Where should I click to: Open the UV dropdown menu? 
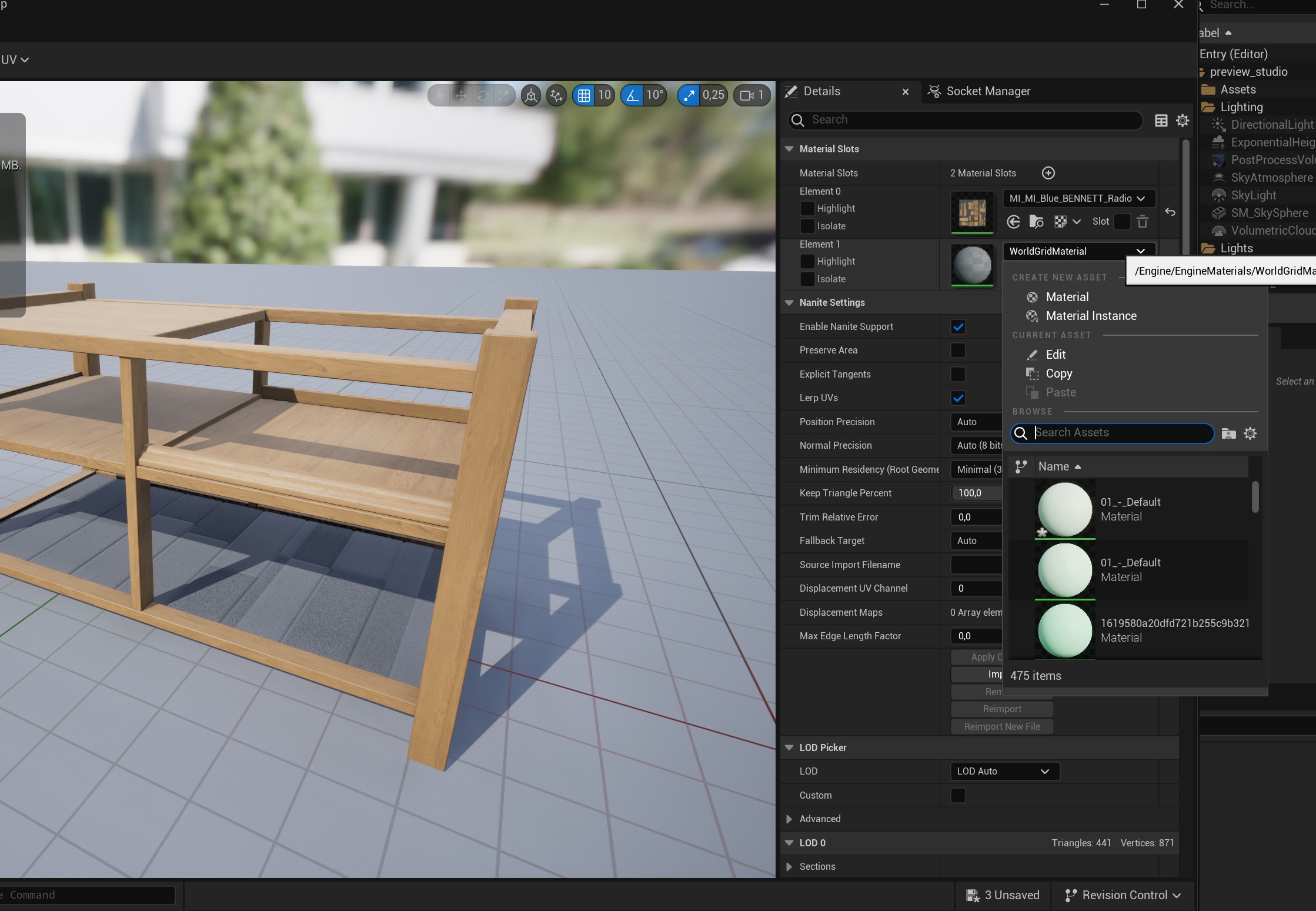coord(15,60)
